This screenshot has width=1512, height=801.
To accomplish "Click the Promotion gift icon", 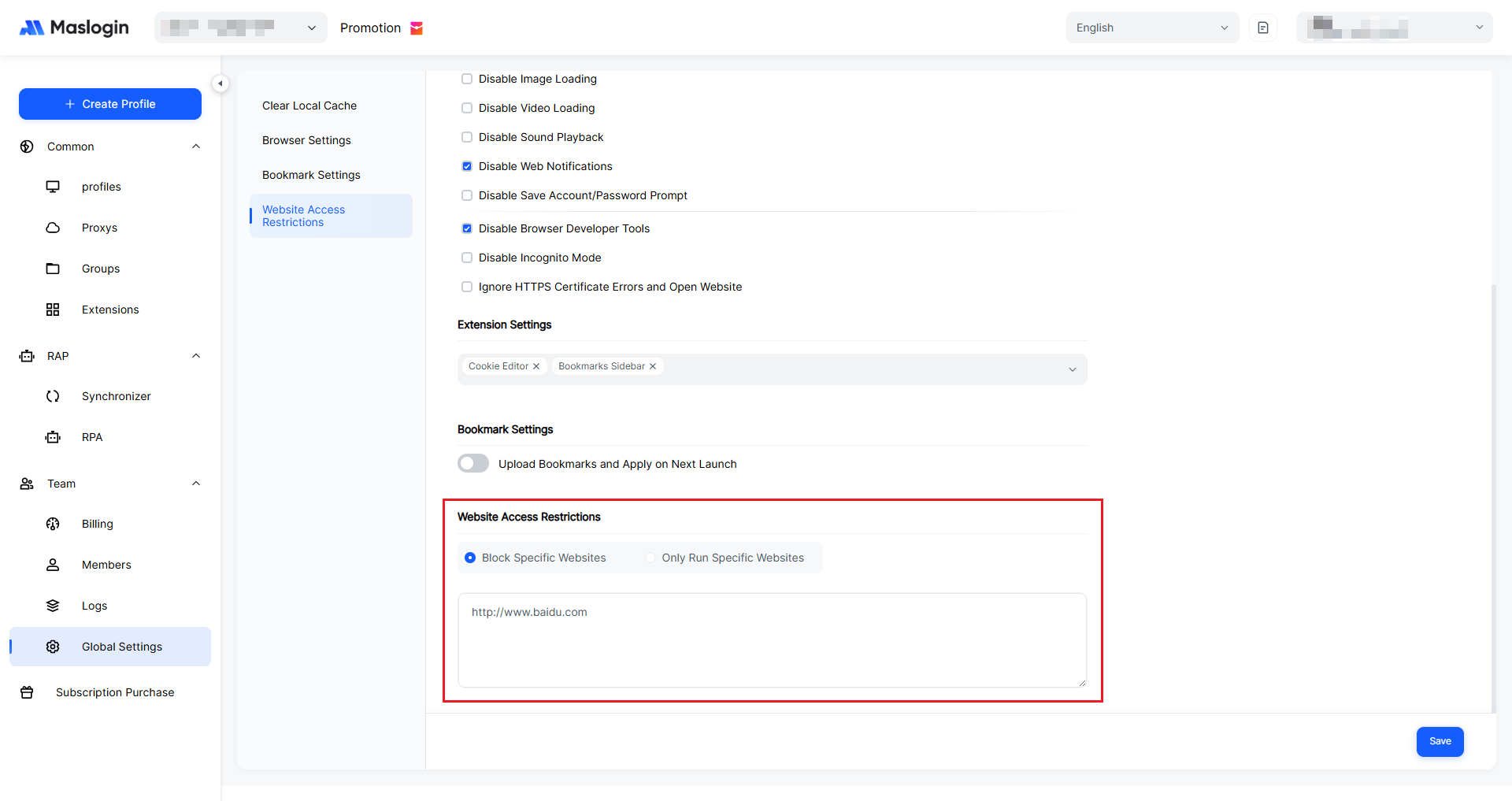I will pos(417,28).
